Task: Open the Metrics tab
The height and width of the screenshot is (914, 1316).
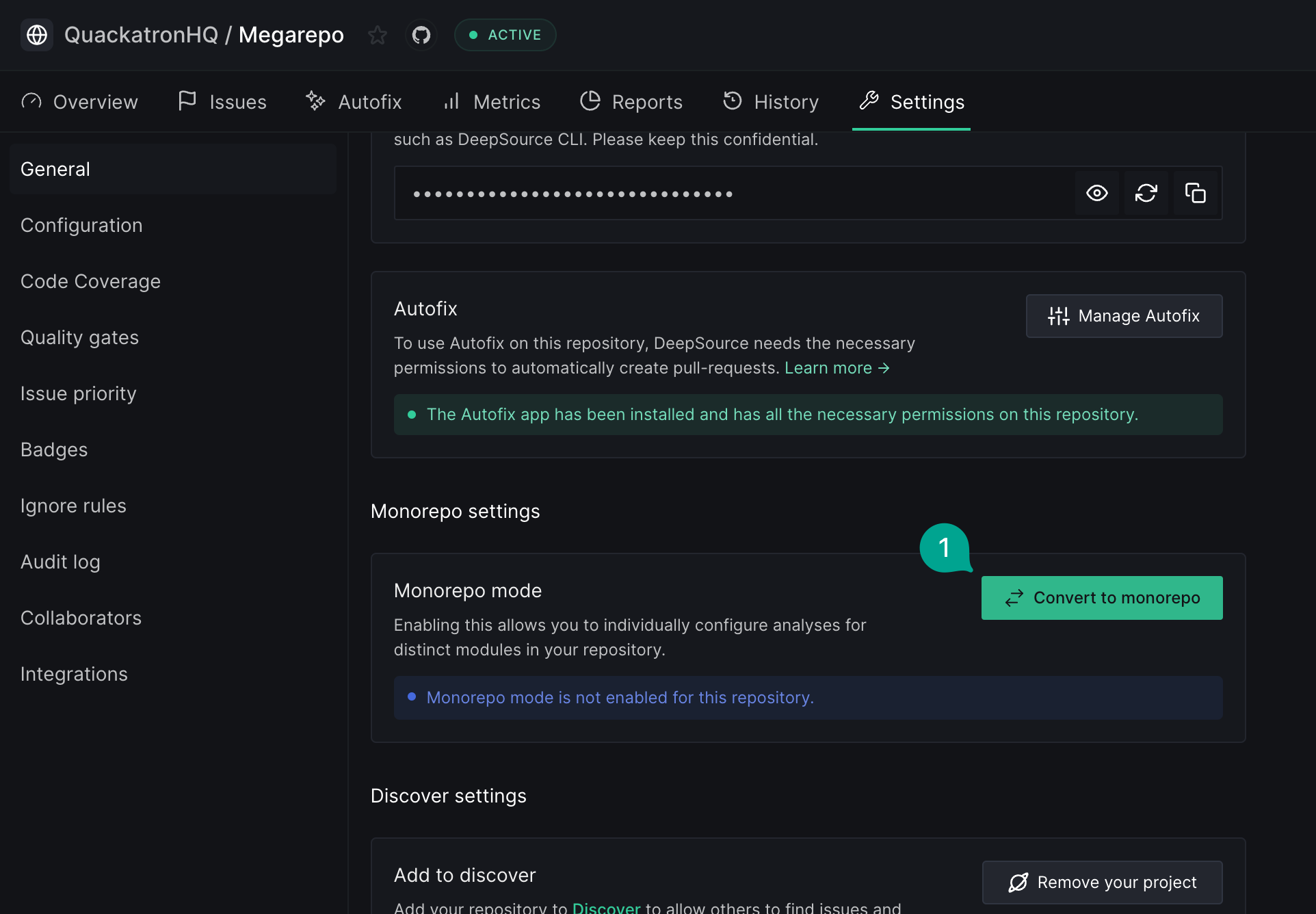Action: tap(492, 102)
